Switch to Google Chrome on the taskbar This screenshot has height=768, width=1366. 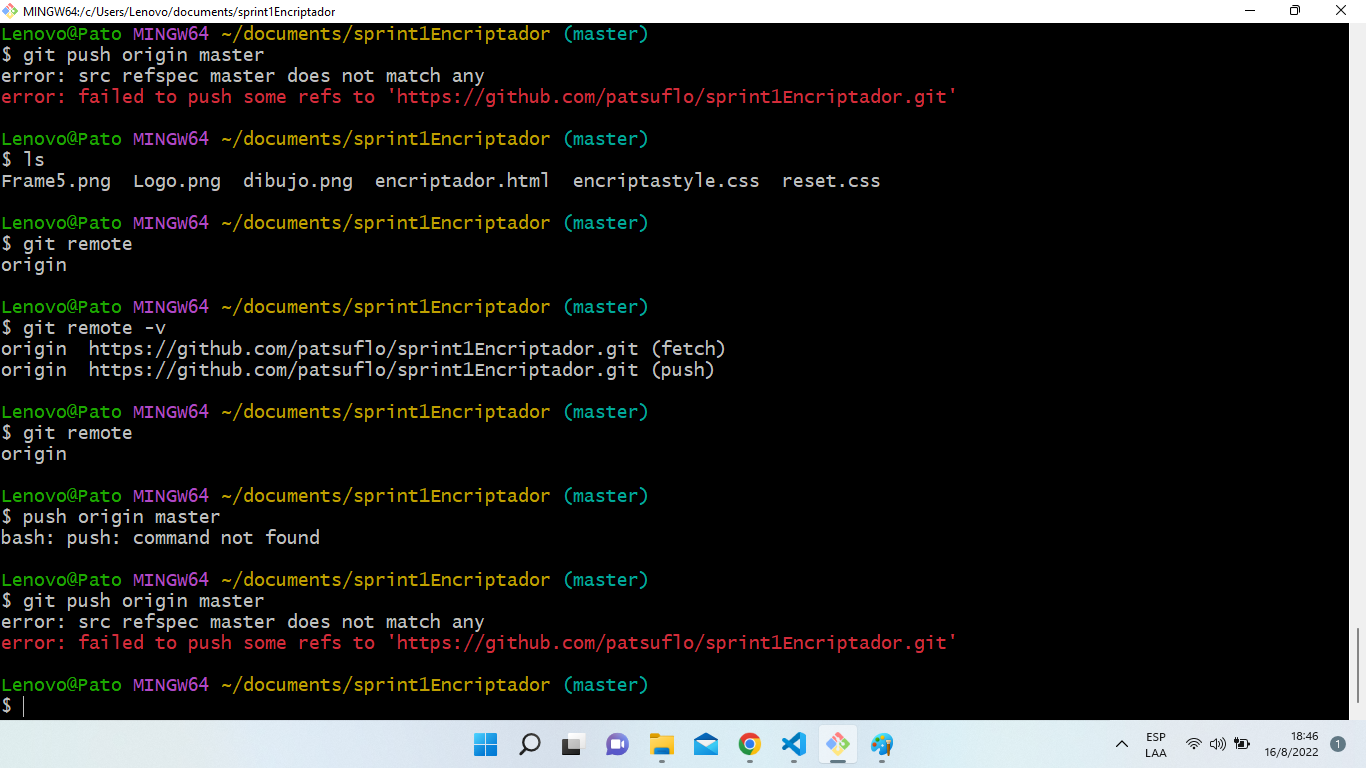pyautogui.click(x=750, y=744)
